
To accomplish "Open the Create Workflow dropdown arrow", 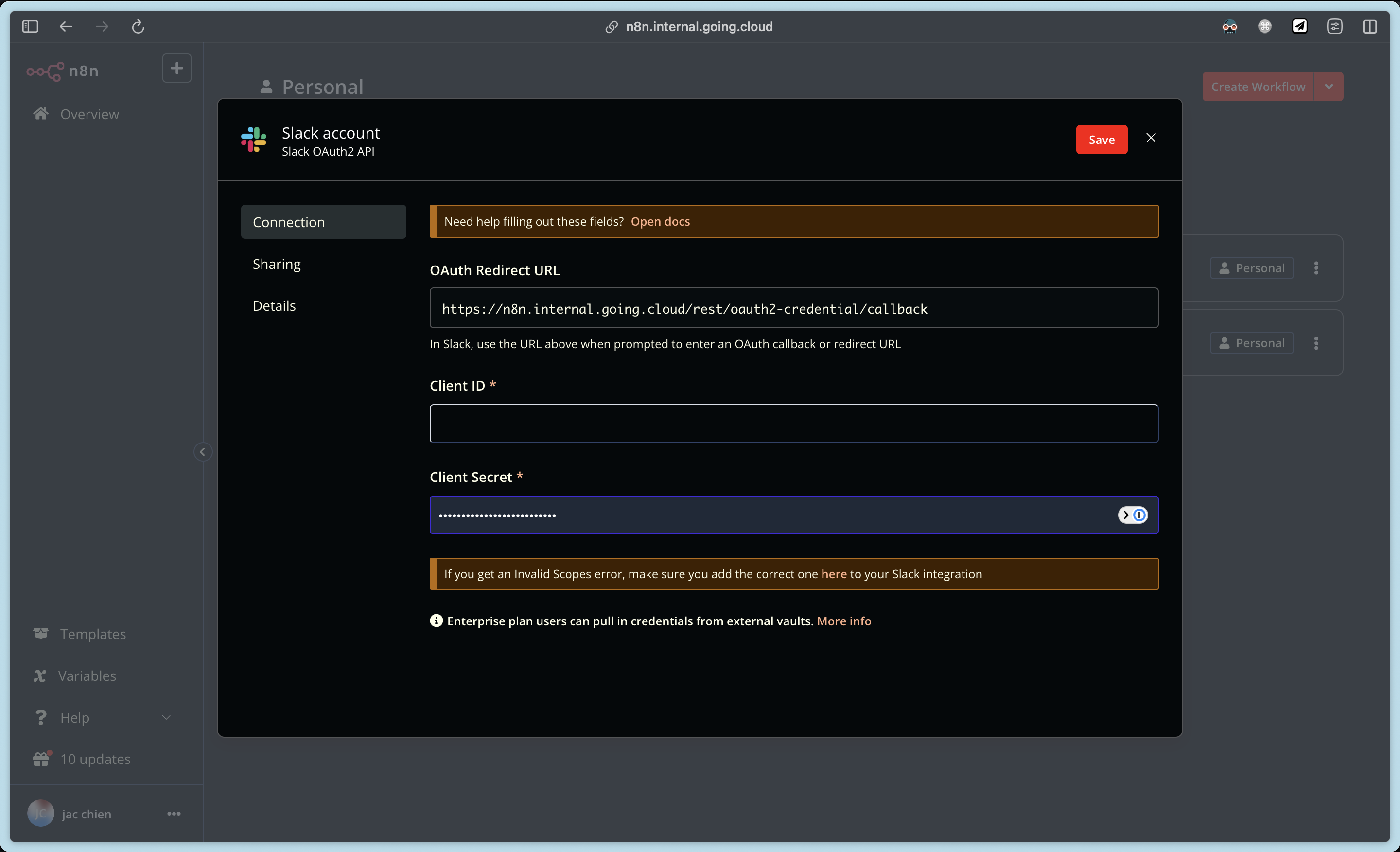I will [x=1329, y=87].
